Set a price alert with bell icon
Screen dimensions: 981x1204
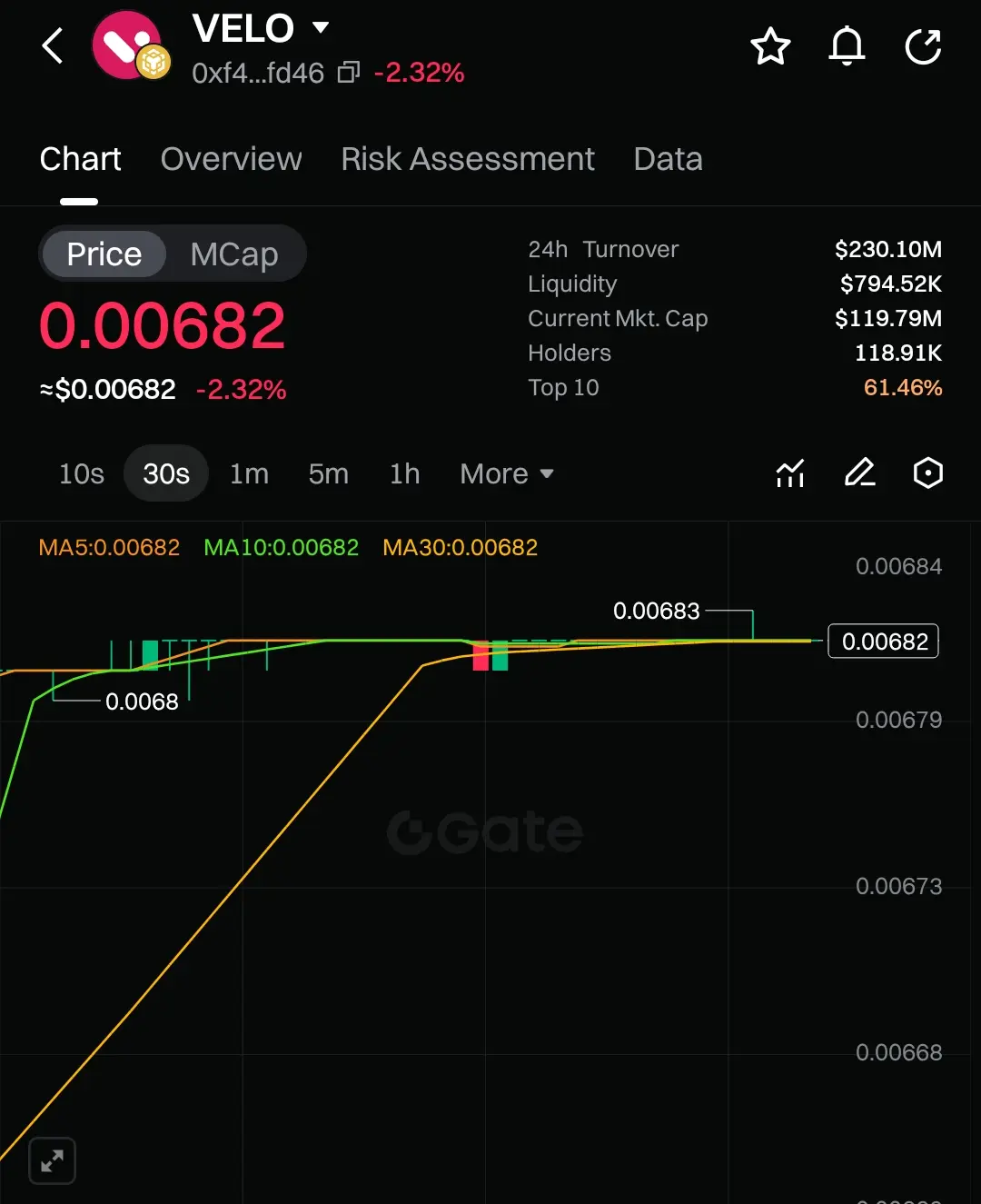pyautogui.click(x=847, y=46)
